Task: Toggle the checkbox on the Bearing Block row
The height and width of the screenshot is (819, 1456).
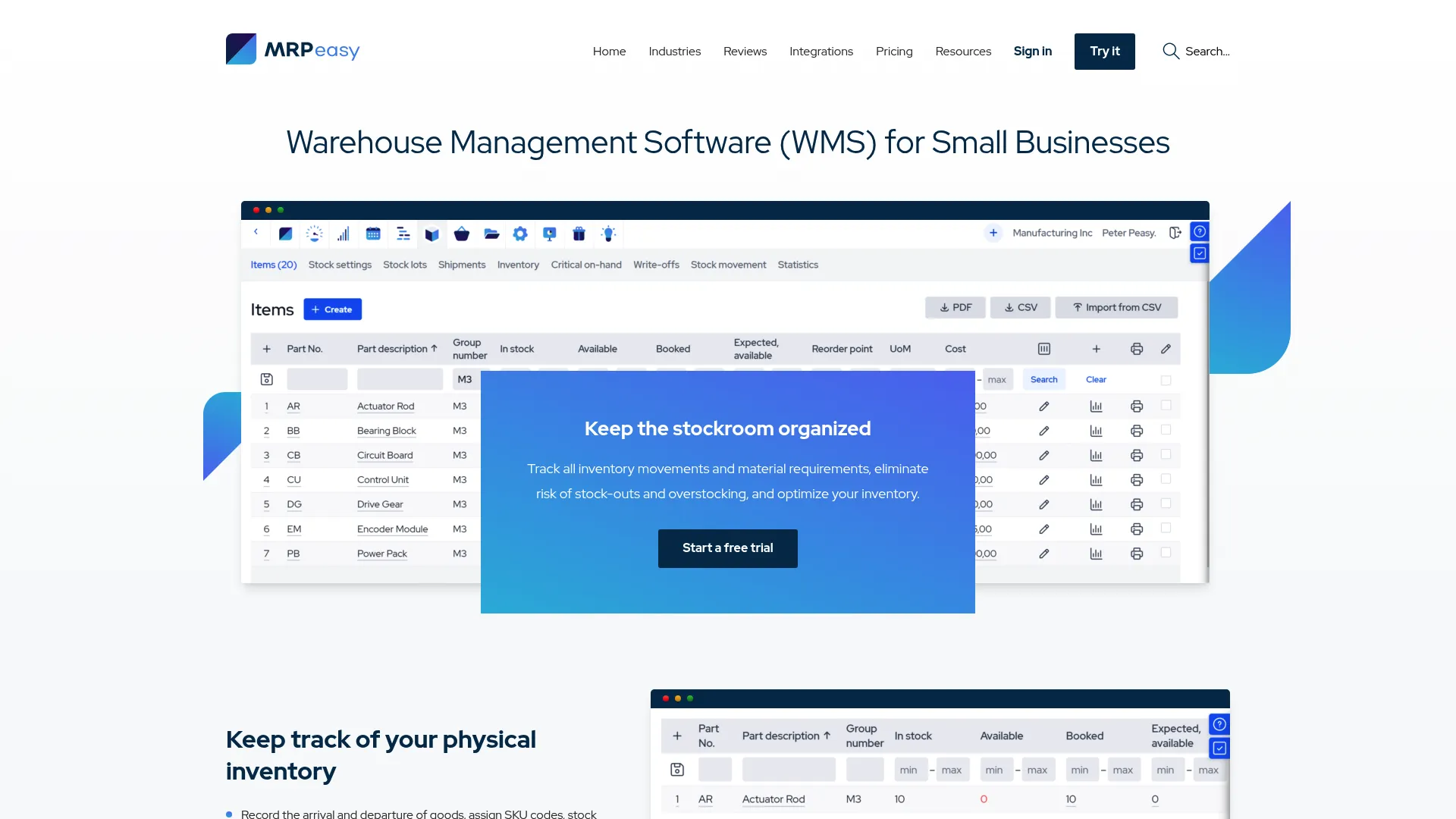Action: pyautogui.click(x=1167, y=431)
